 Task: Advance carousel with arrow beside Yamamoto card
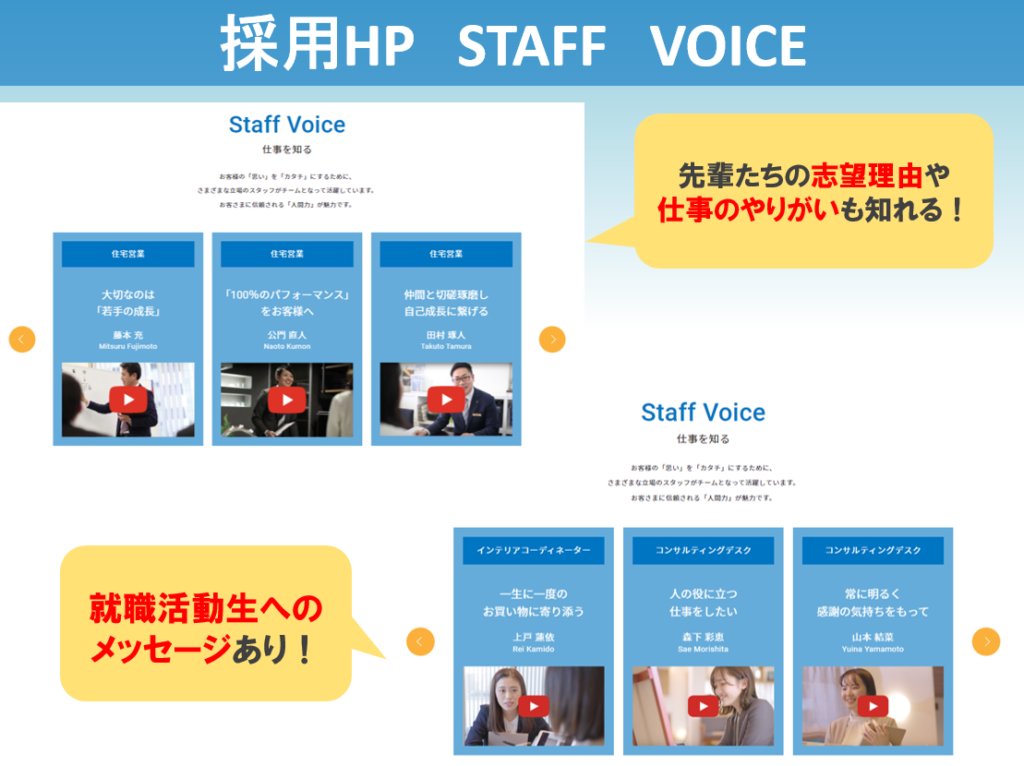986,642
